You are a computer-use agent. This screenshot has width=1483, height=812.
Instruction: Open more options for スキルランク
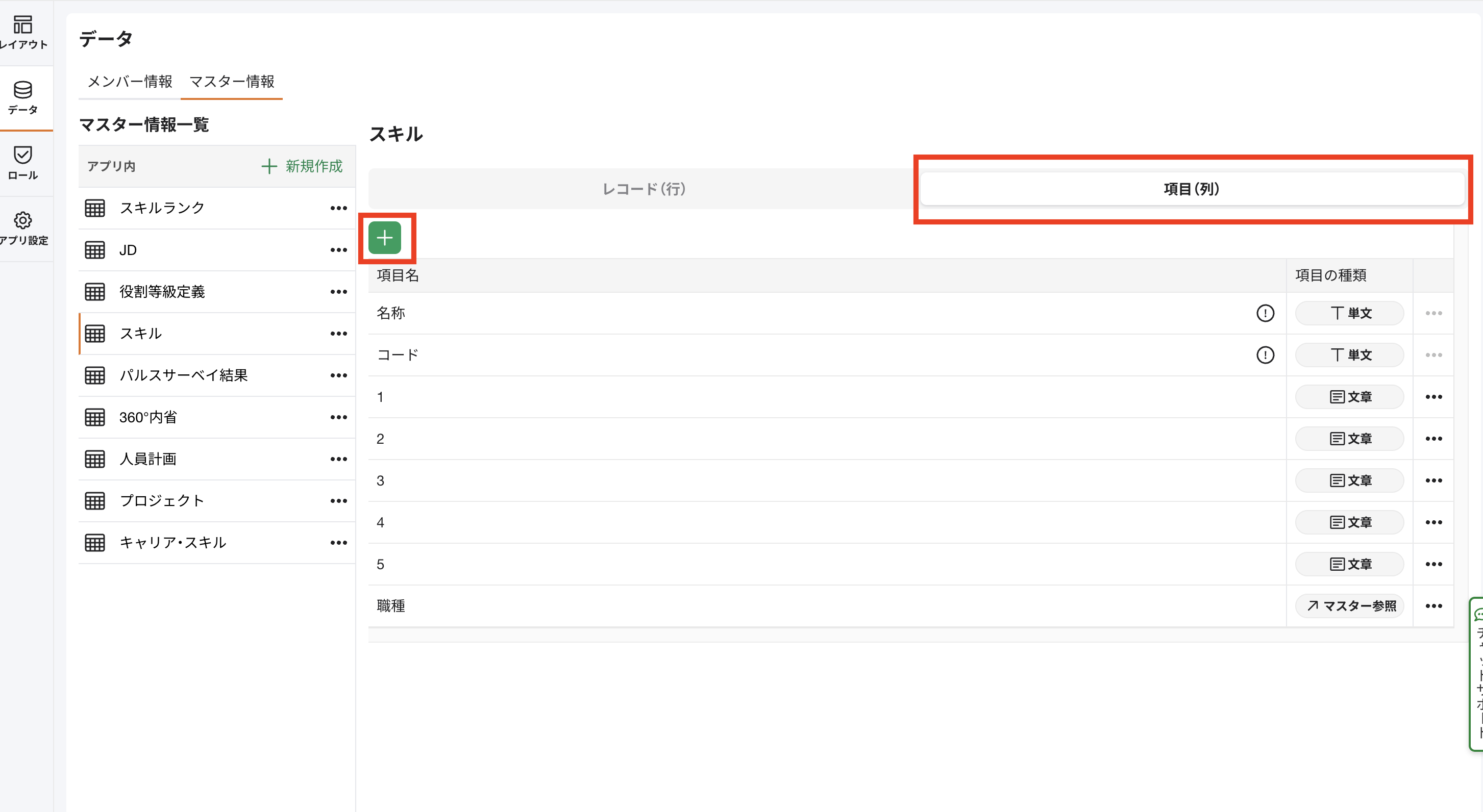click(x=338, y=208)
